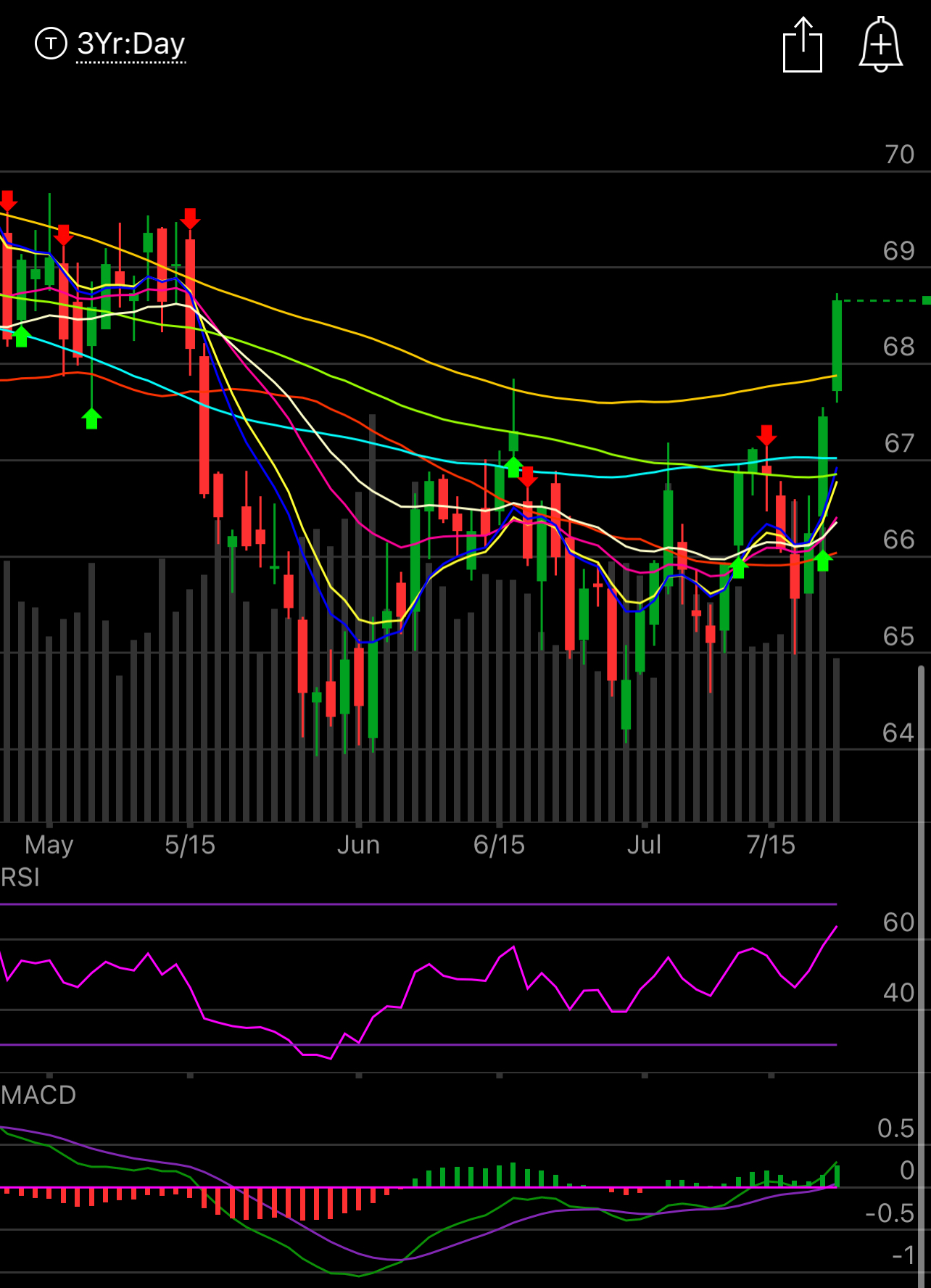
Task: Tap the green last-price marker on axis
Action: click(926, 300)
